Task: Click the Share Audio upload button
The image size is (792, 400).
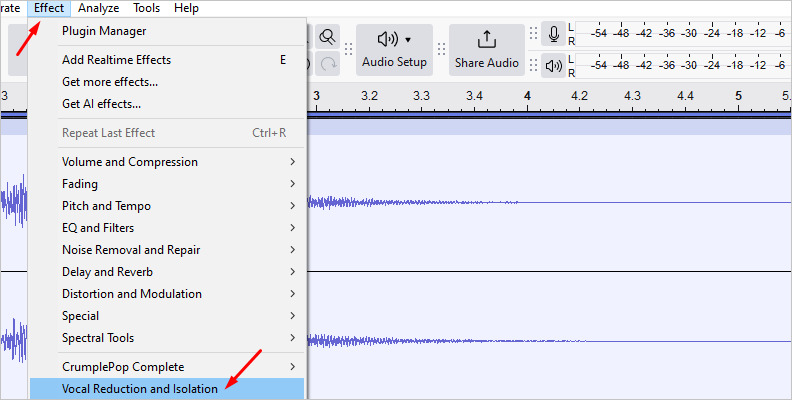Action: (x=487, y=50)
